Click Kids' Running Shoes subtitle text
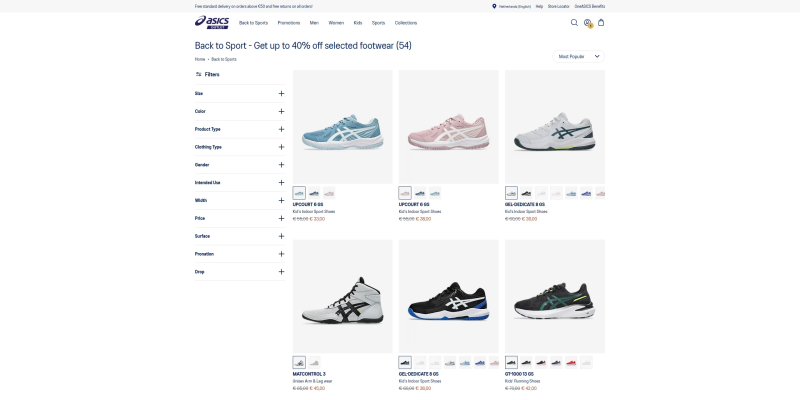 pyautogui.click(x=524, y=381)
